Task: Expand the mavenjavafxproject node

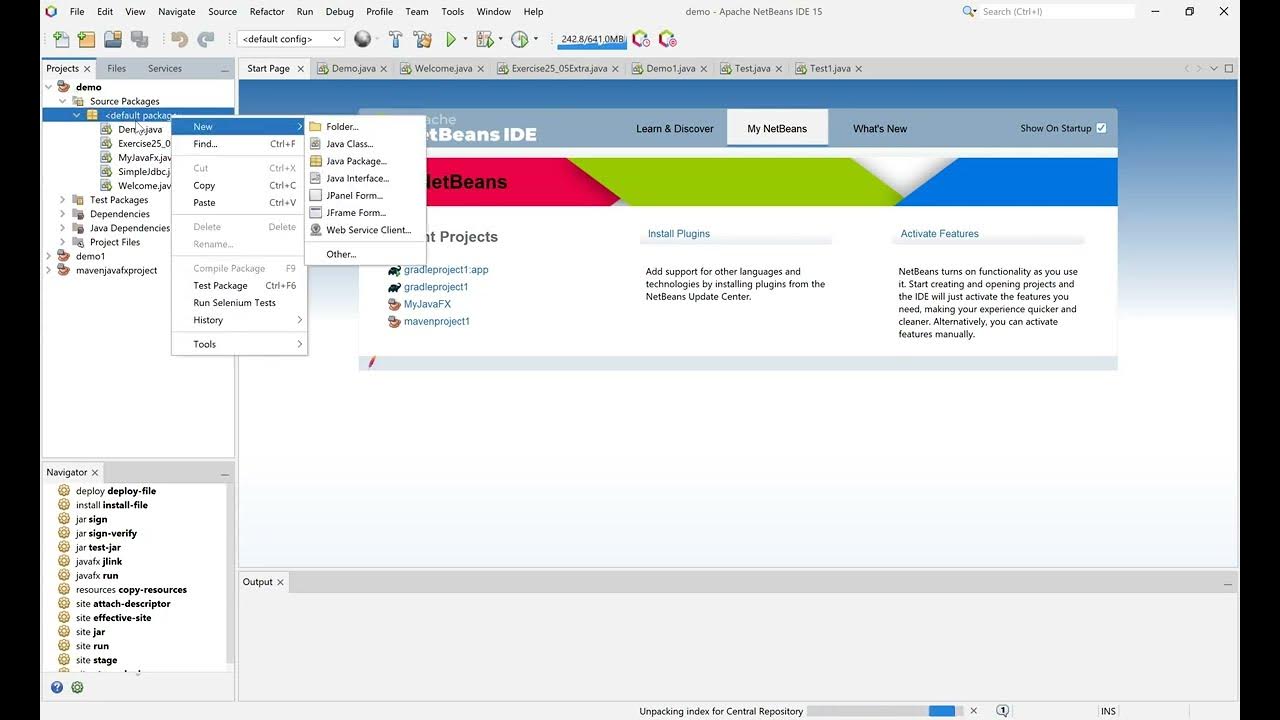Action: point(49,270)
